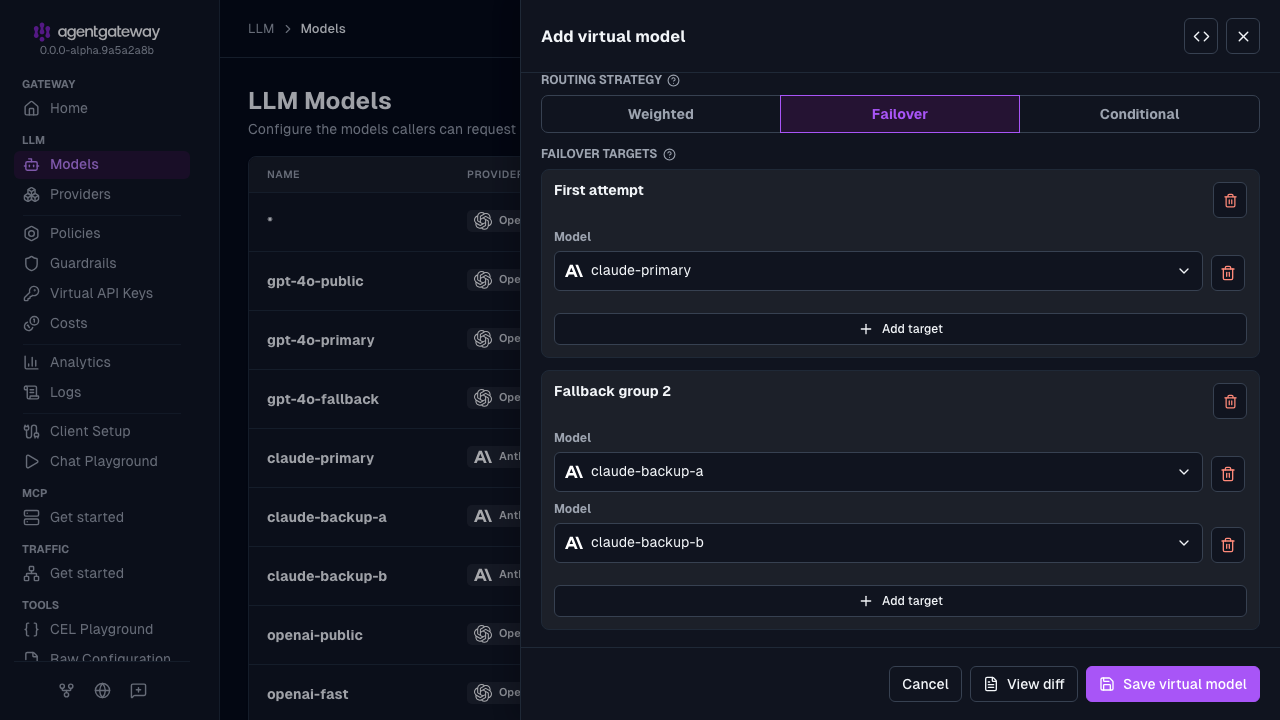Click the View diff button

click(x=1024, y=684)
